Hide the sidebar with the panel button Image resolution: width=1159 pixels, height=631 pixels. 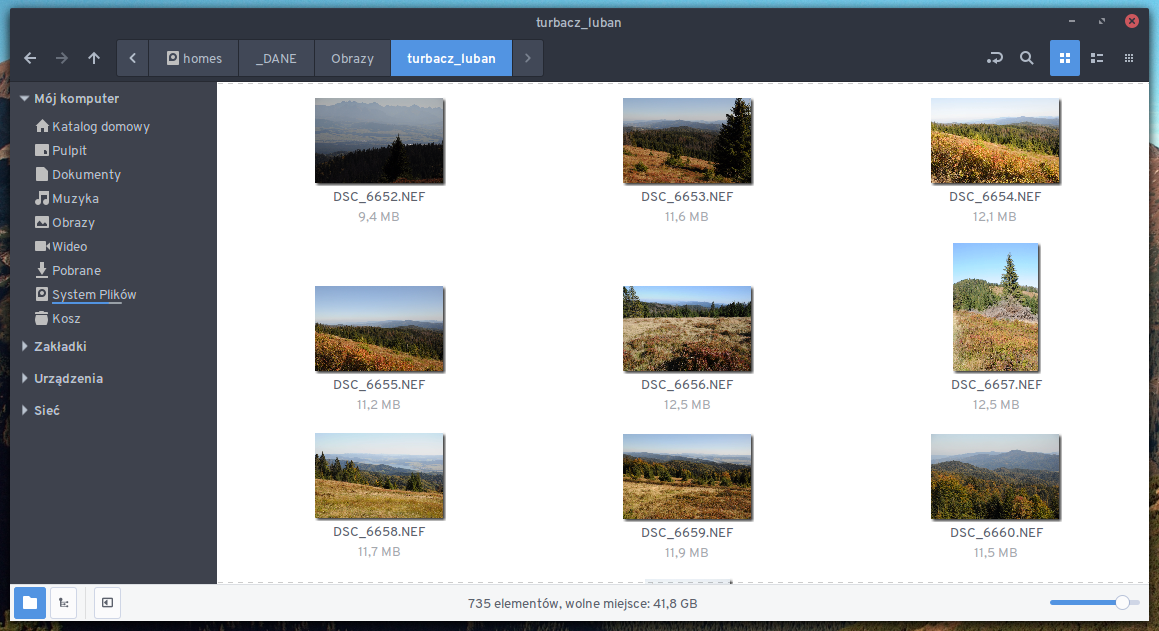pyautogui.click(x=107, y=603)
